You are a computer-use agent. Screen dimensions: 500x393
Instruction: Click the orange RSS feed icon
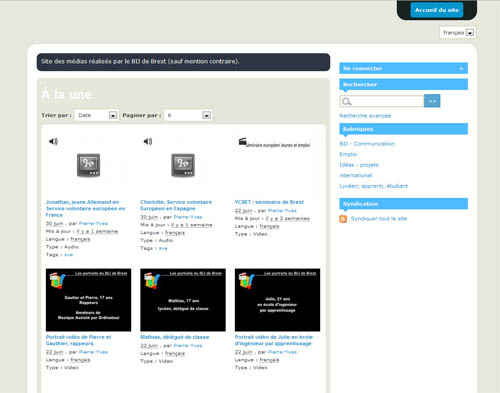click(x=343, y=219)
